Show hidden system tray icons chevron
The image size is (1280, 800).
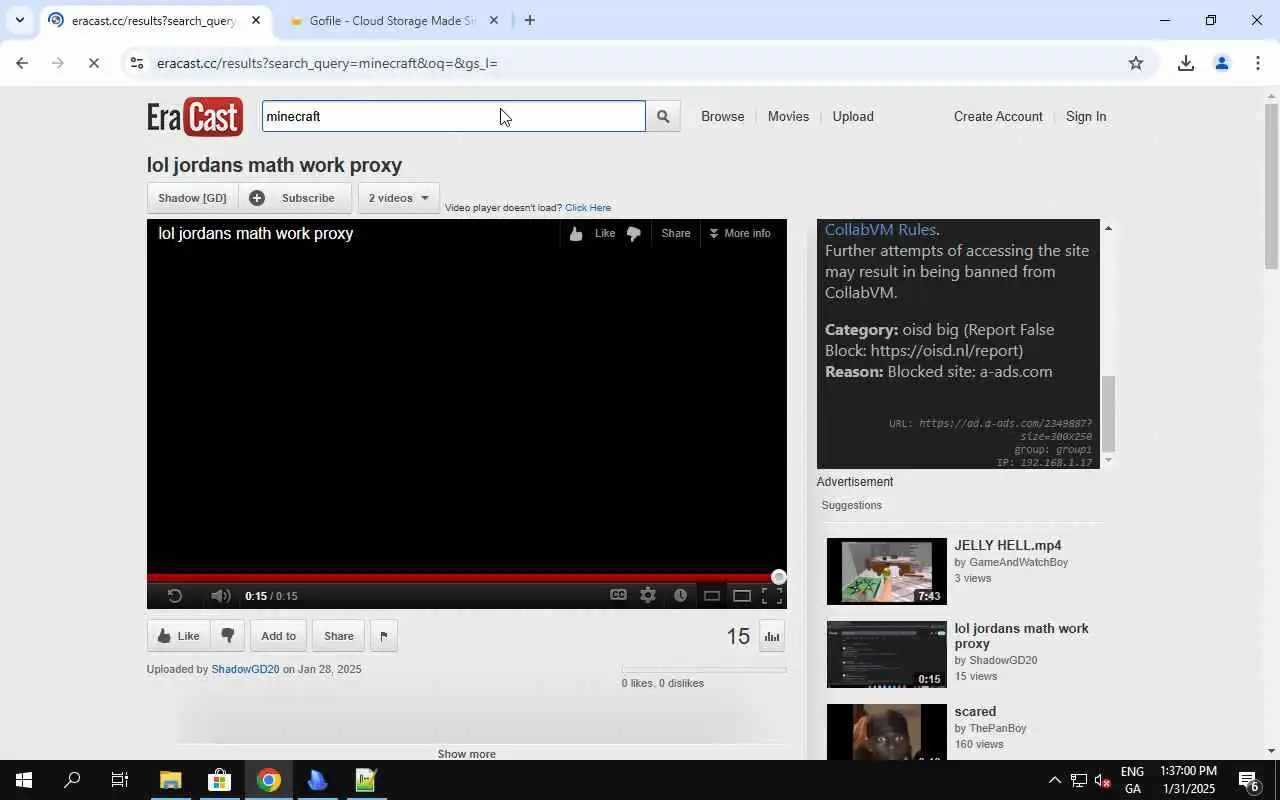pos(1054,780)
